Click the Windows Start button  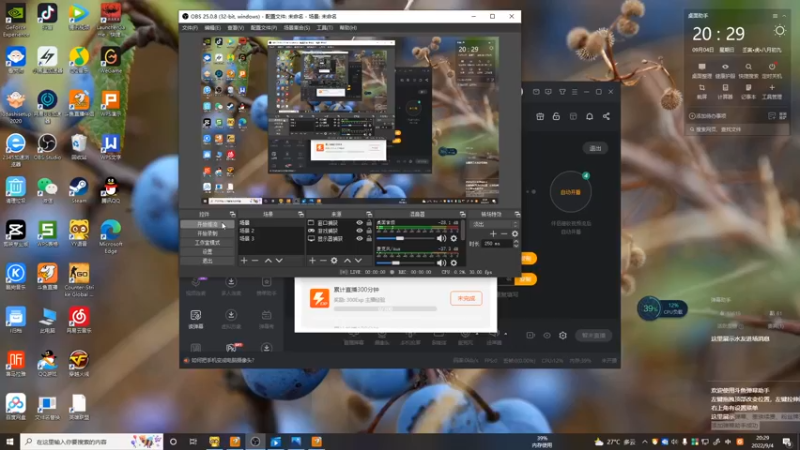pyautogui.click(x=10, y=441)
